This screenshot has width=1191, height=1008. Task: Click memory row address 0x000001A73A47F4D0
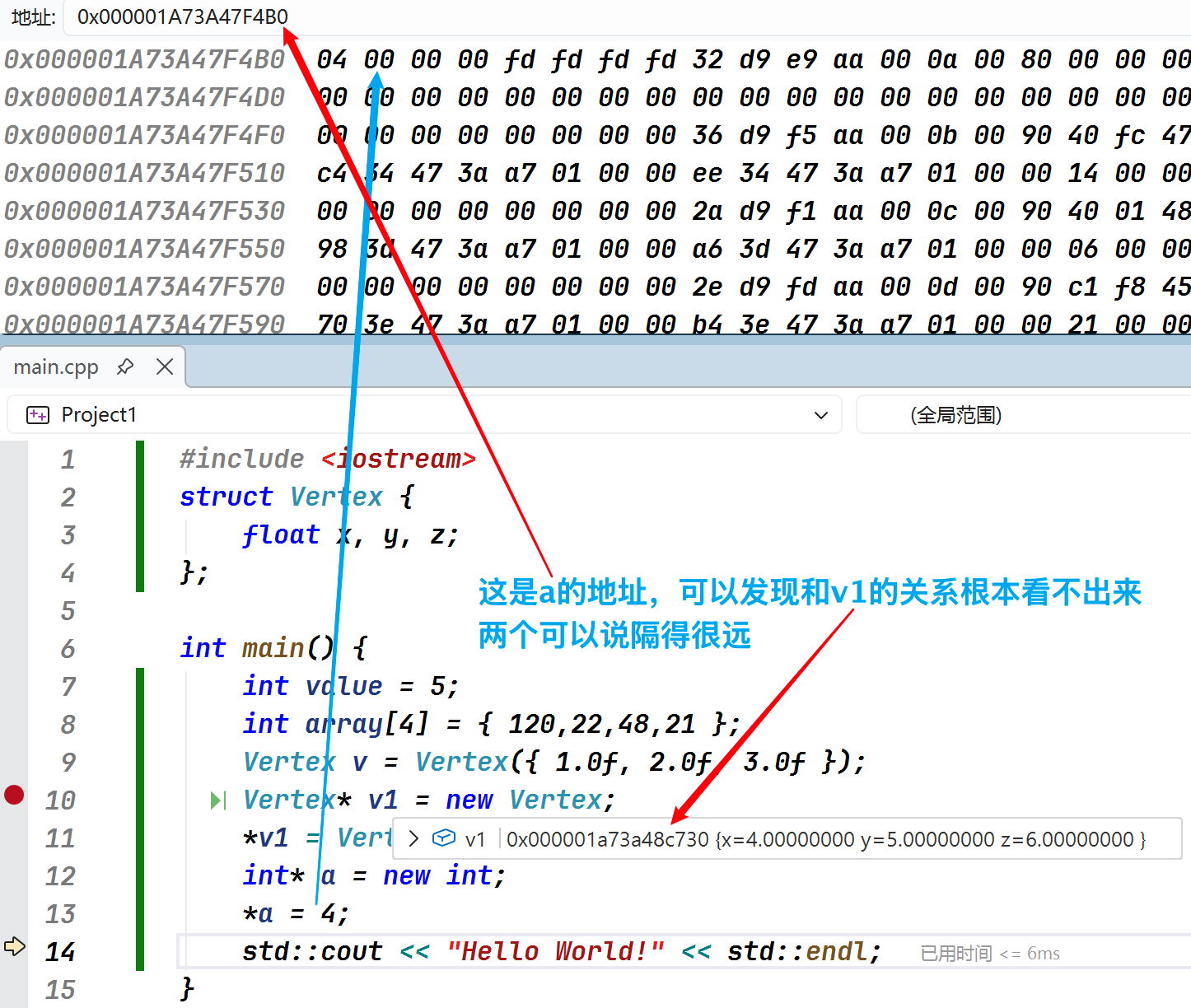coord(144,97)
